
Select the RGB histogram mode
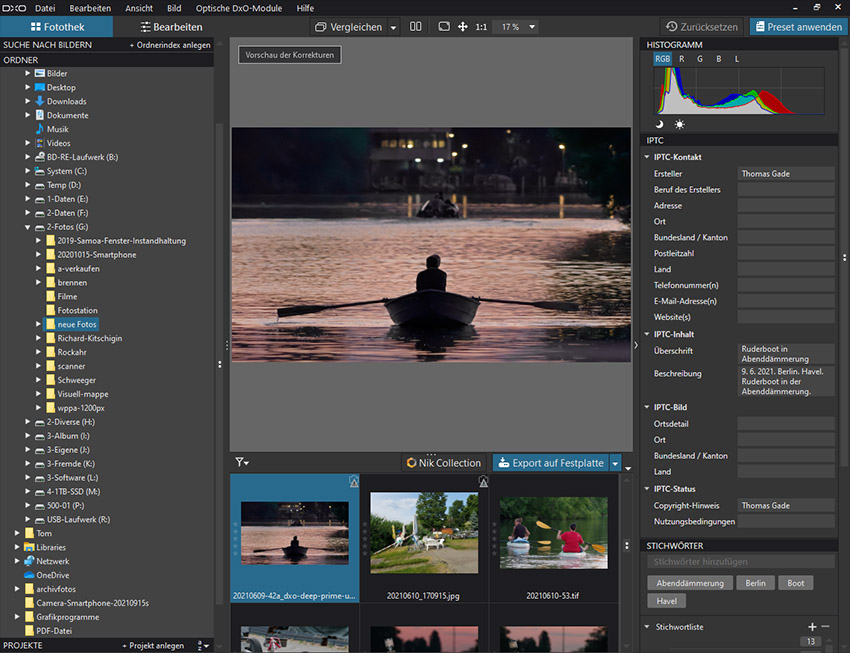click(662, 59)
